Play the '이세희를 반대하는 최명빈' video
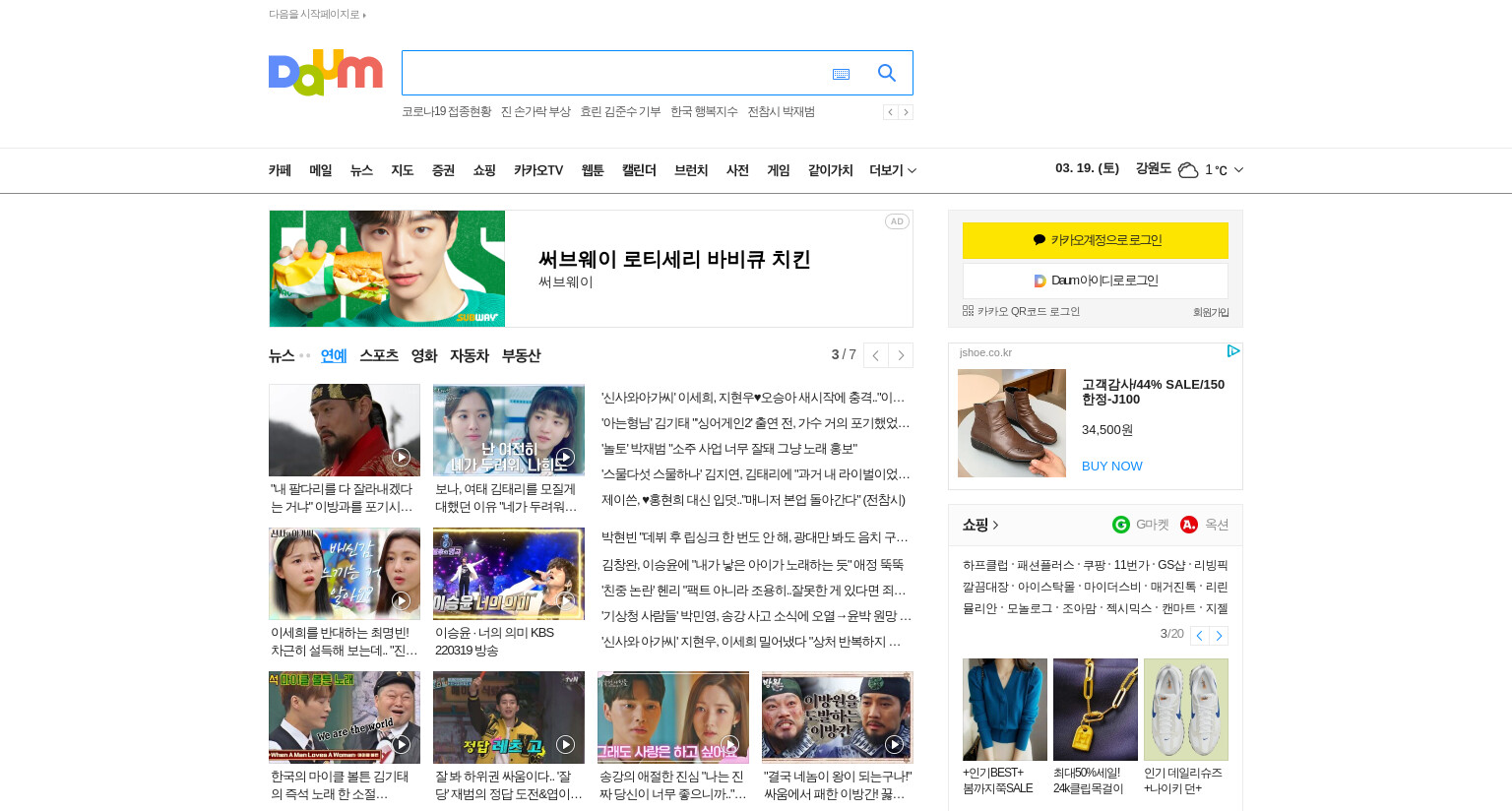Screen dimensions: 1512x811 (401, 600)
